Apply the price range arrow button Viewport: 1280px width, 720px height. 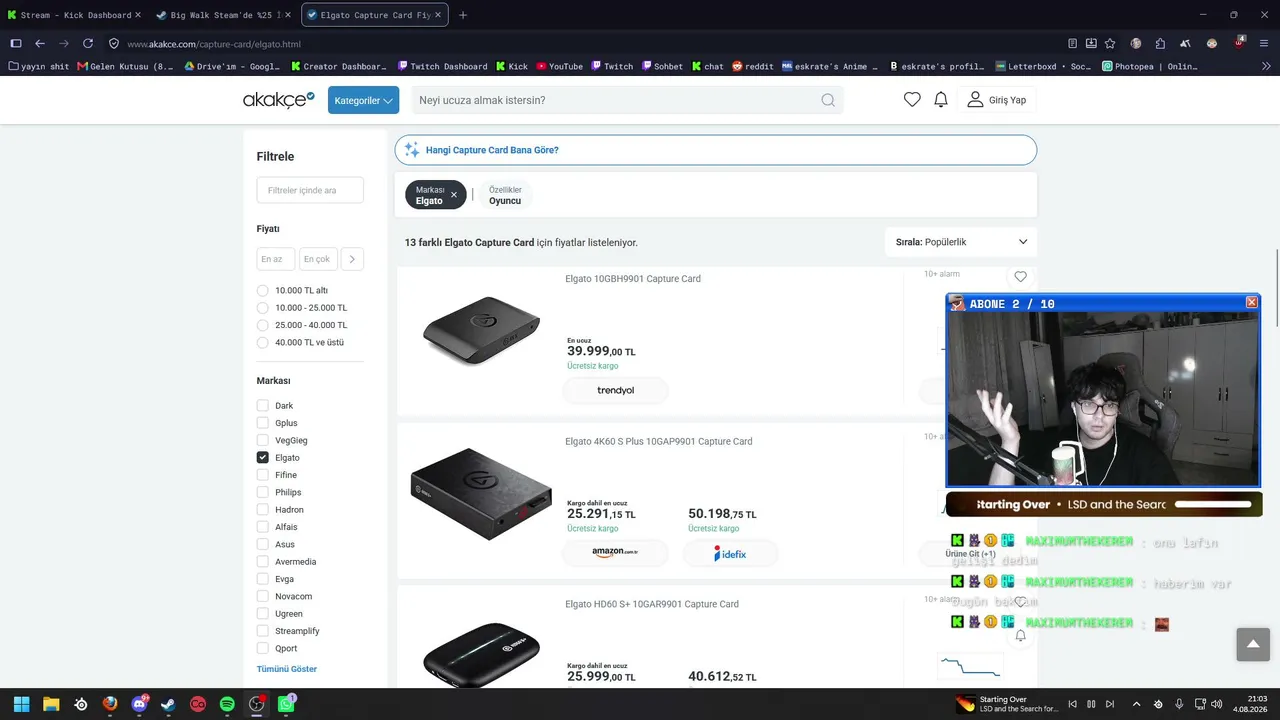[352, 259]
